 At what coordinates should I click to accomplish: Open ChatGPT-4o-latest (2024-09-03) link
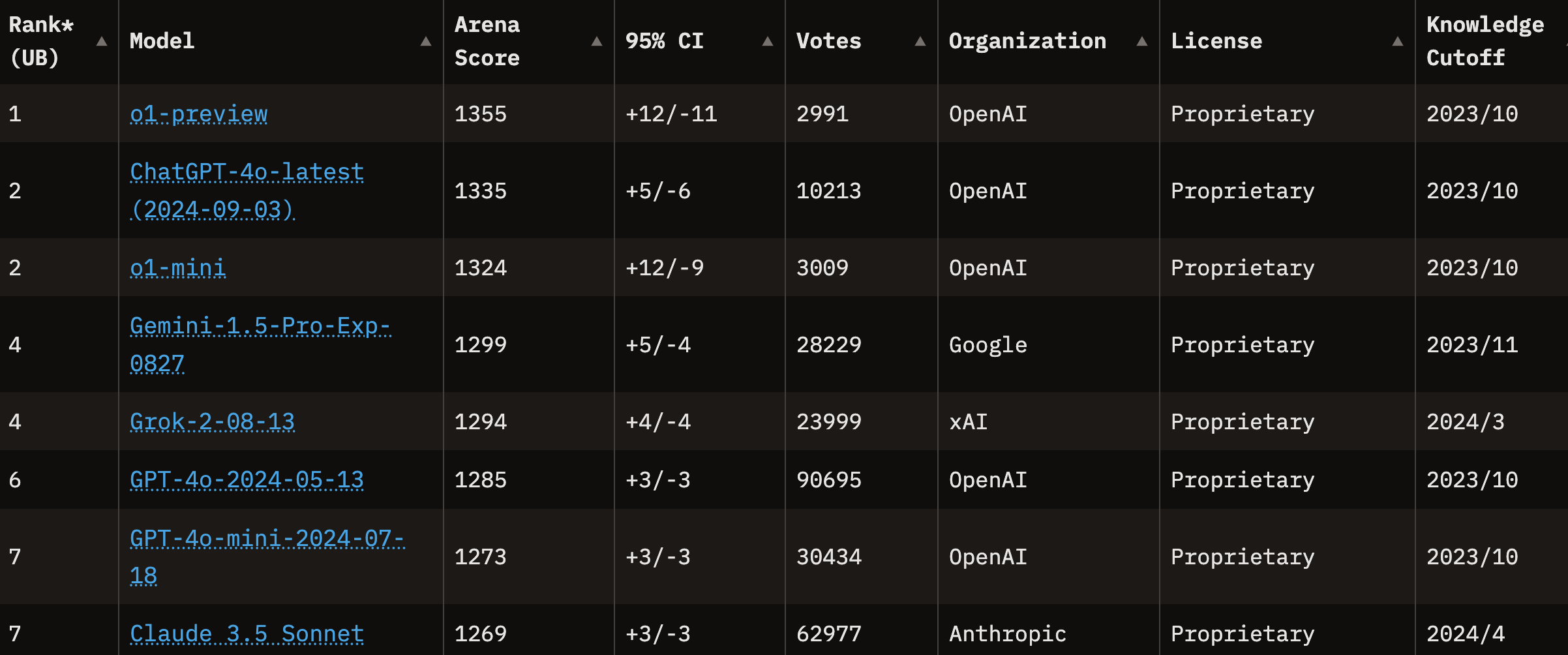(247, 190)
